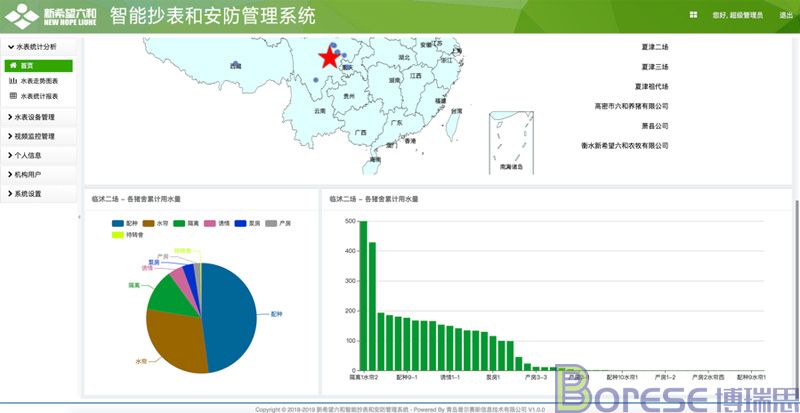Expand the 机构用户 section

[x=39, y=175]
